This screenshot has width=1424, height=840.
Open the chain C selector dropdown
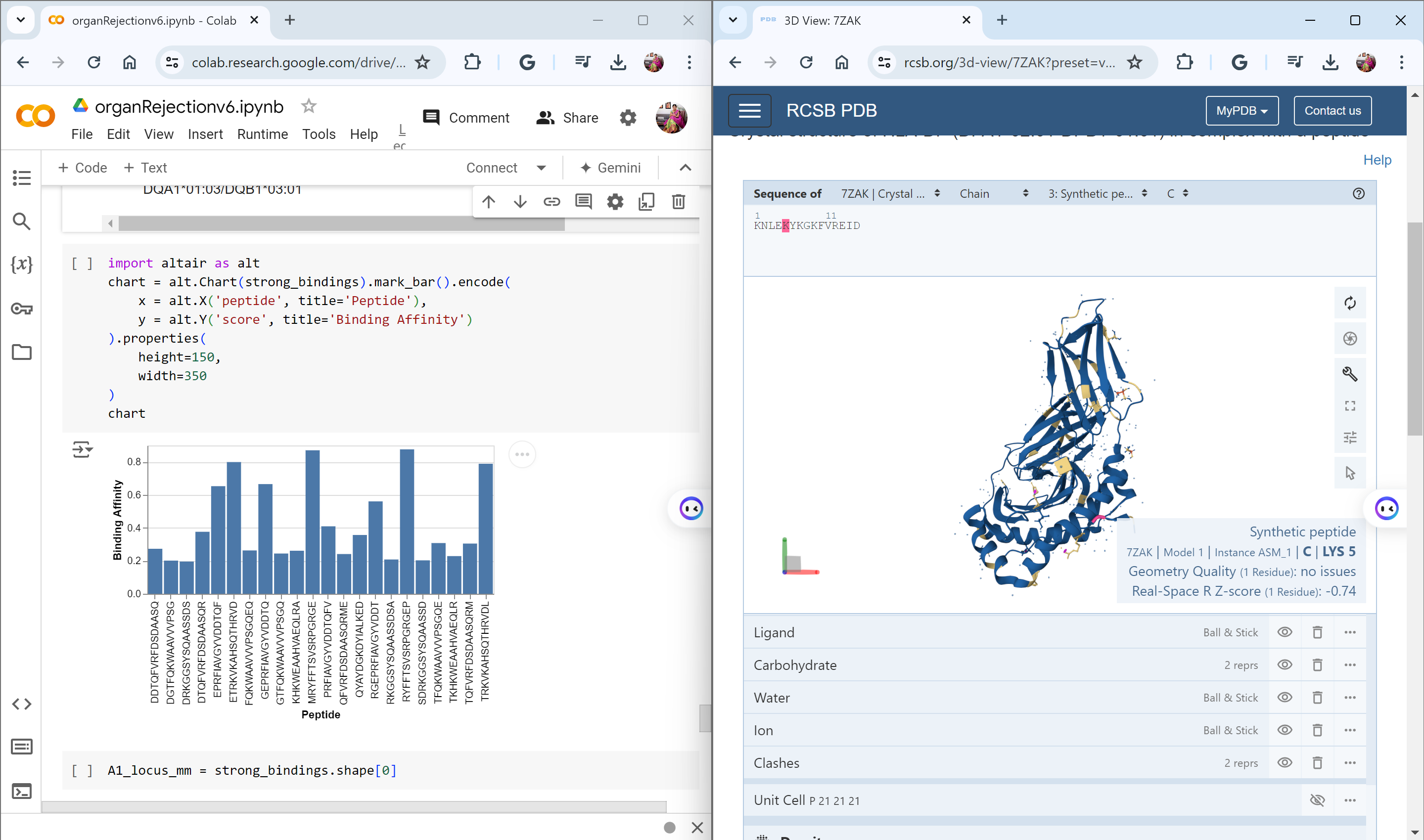[x=1178, y=194]
